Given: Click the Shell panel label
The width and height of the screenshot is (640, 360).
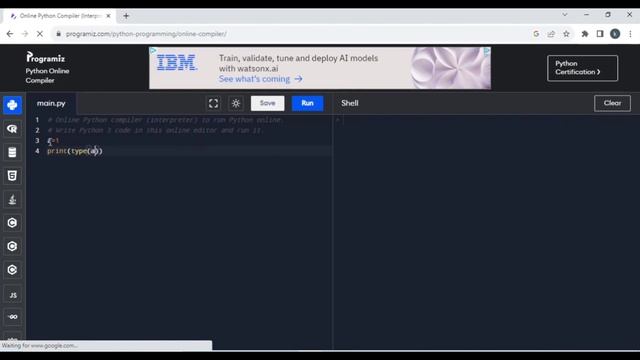Looking at the screenshot, I should (350, 103).
